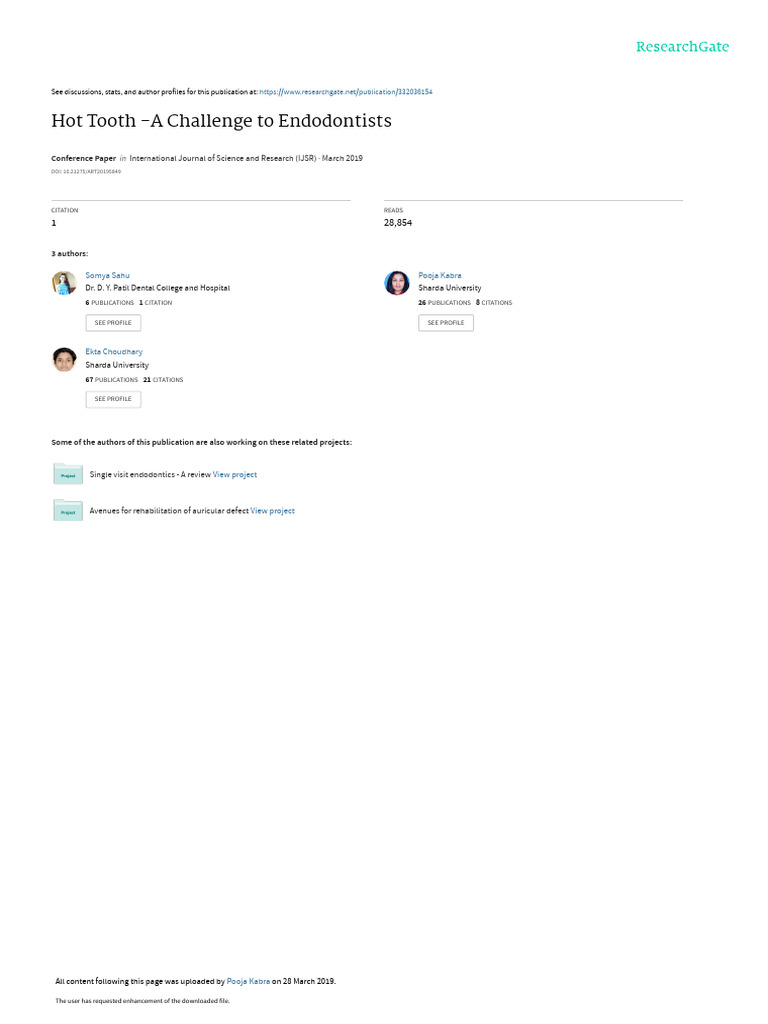Open Somya Sahu's author profile link
768x1024 pixels.
point(107,276)
